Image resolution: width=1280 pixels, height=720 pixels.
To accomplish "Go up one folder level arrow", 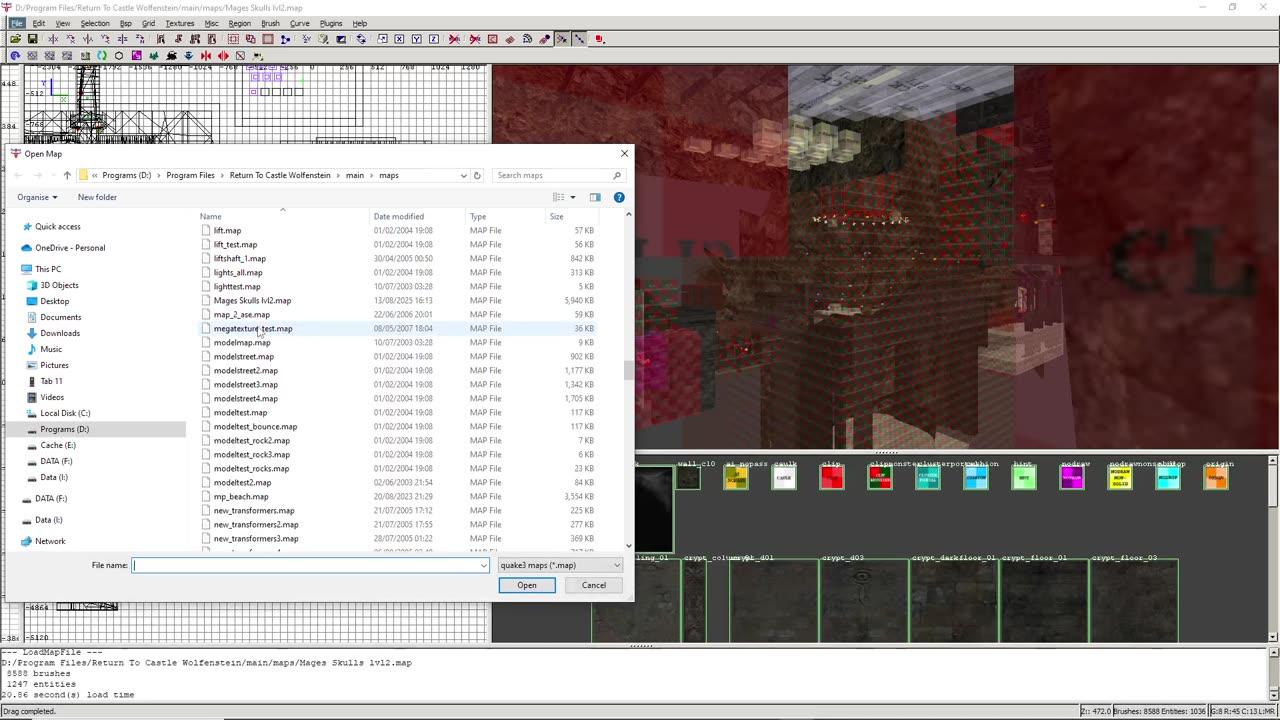I will click(x=67, y=175).
